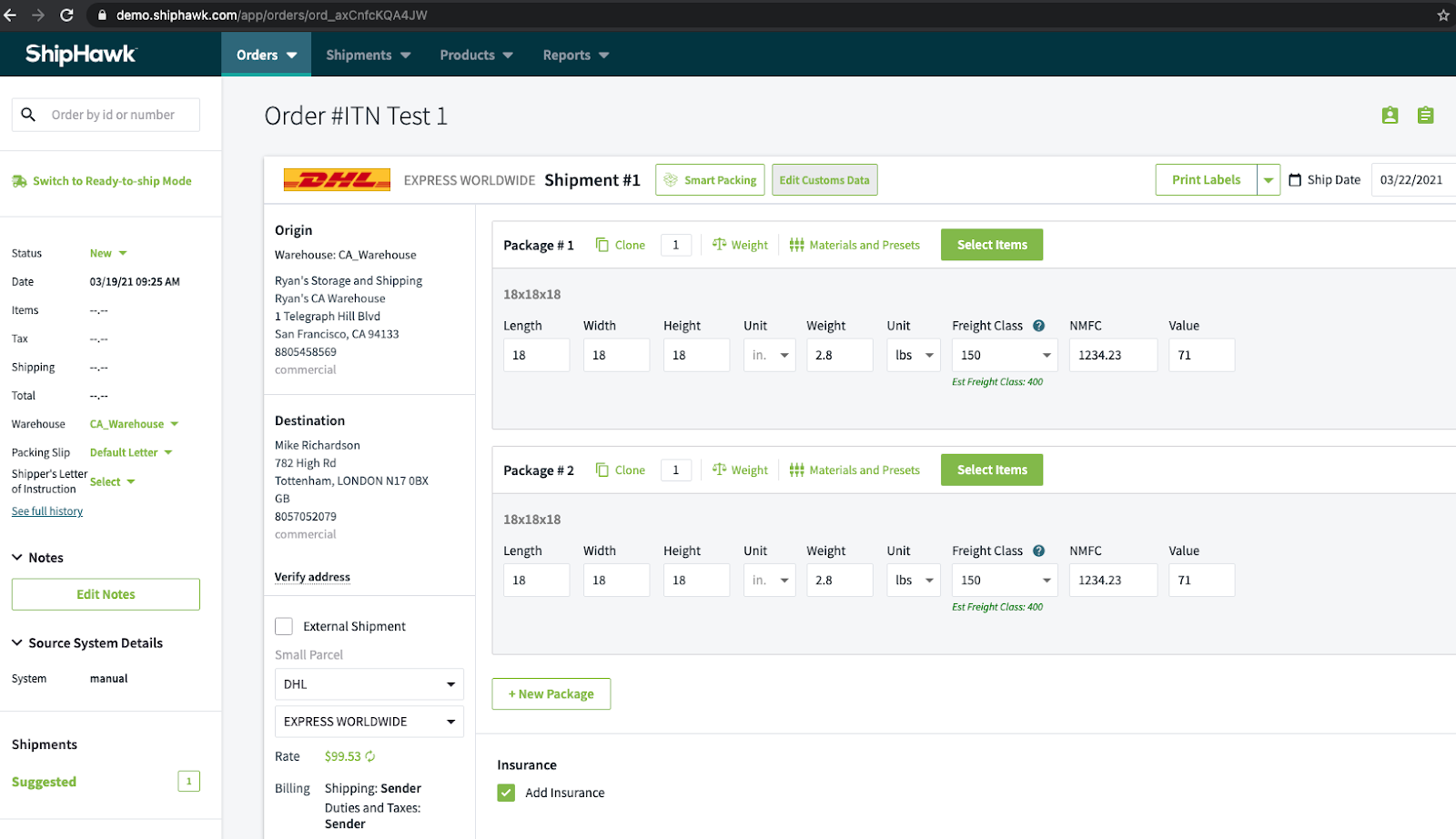Click the clipboard icon in top right
The height and width of the screenshot is (839, 1456).
click(1426, 115)
